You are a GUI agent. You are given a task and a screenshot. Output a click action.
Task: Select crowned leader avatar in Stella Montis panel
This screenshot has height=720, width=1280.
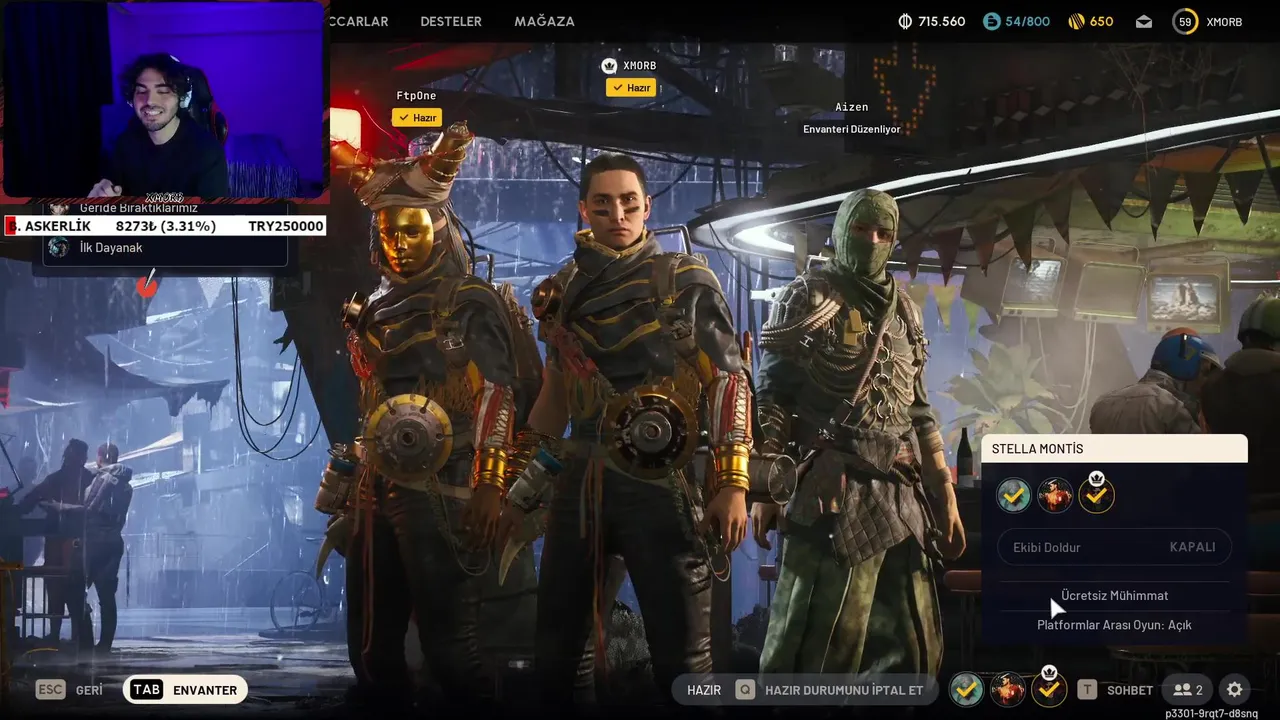1096,493
